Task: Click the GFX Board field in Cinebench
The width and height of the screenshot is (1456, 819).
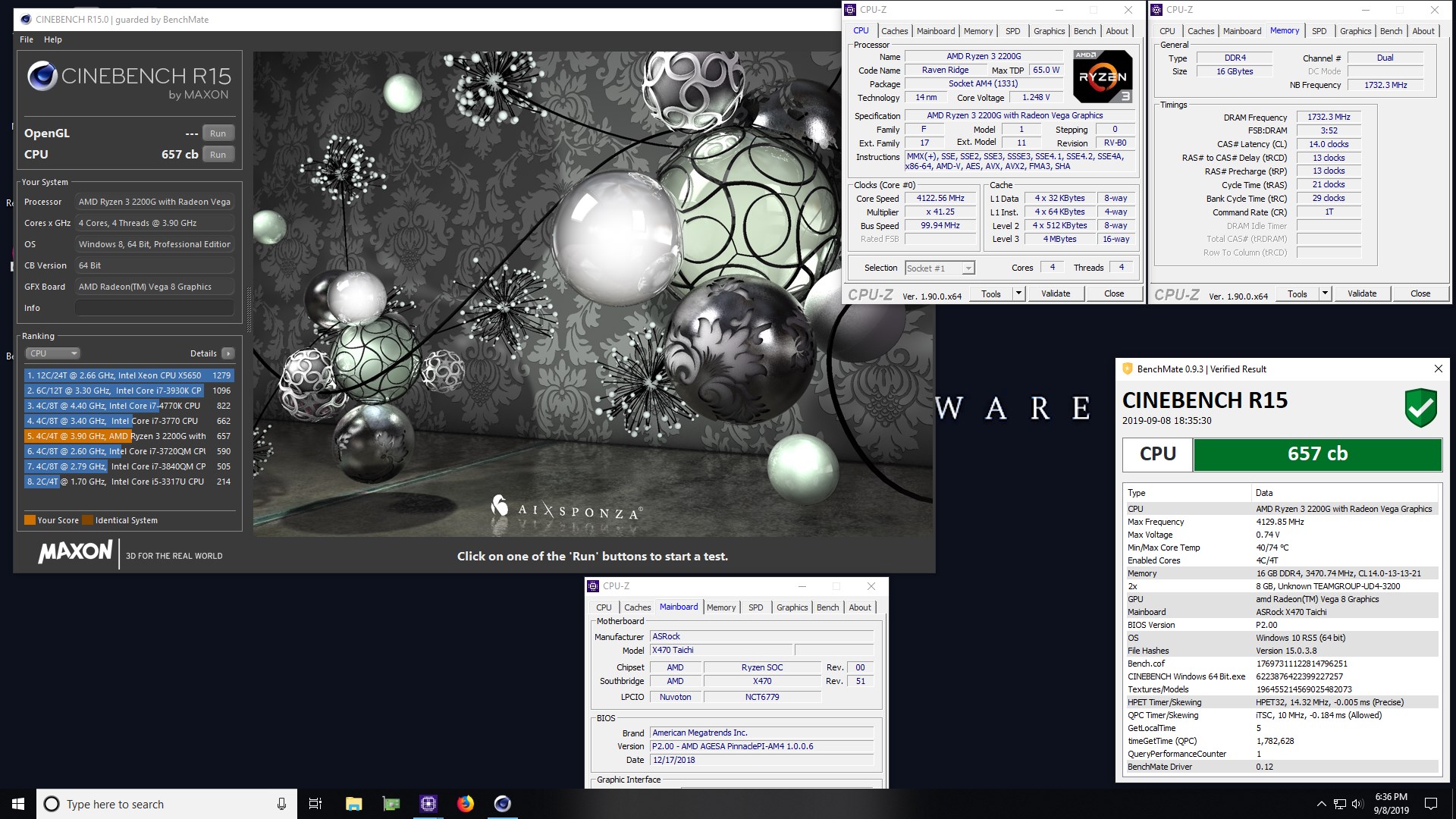Action: [x=155, y=287]
